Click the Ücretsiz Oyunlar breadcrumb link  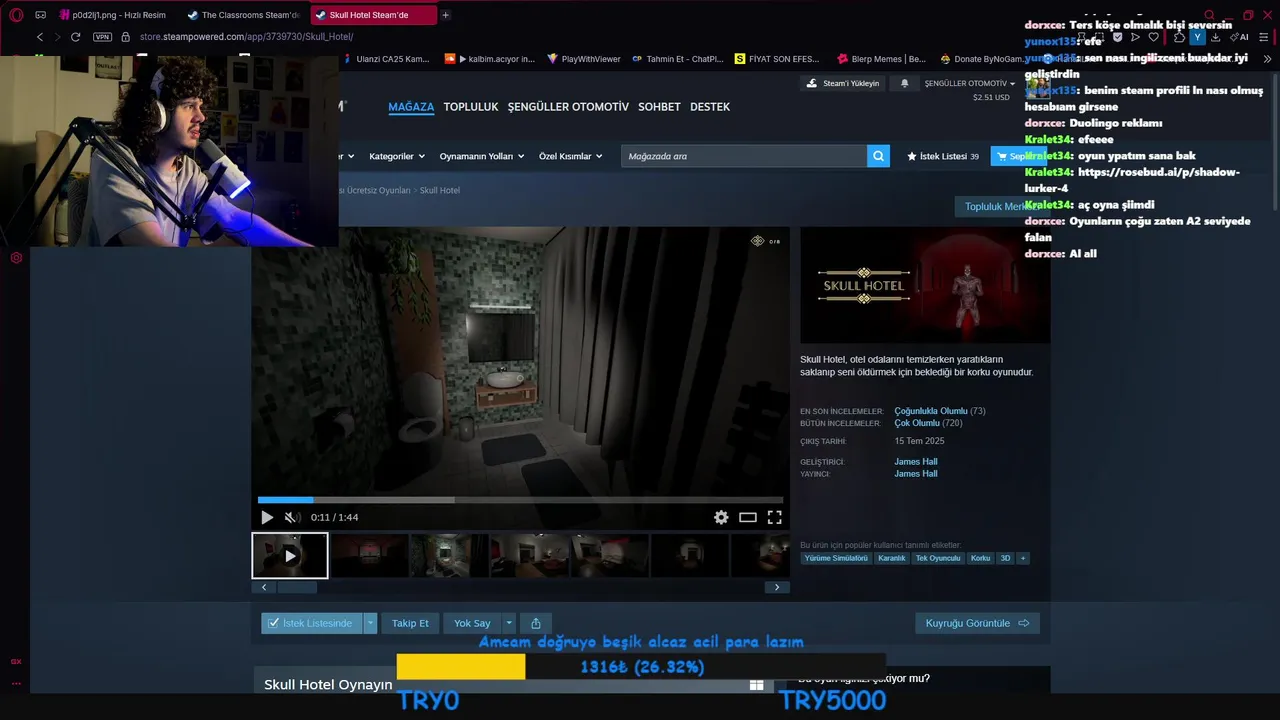click(378, 190)
